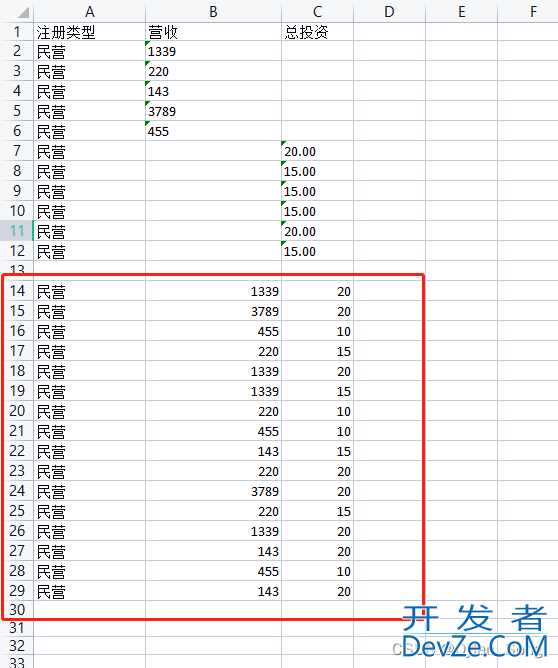Select cell B28 containing 455
Viewport: 558px width, 668px height.
[x=213, y=571]
